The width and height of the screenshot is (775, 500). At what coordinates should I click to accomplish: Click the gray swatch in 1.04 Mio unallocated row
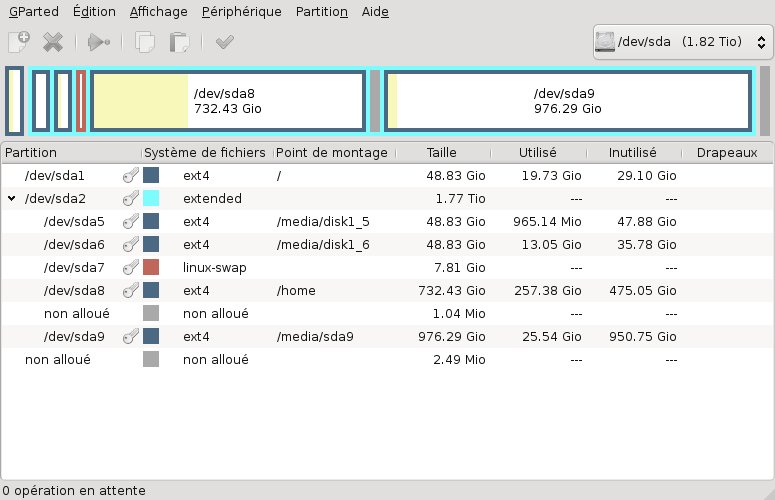[151, 313]
